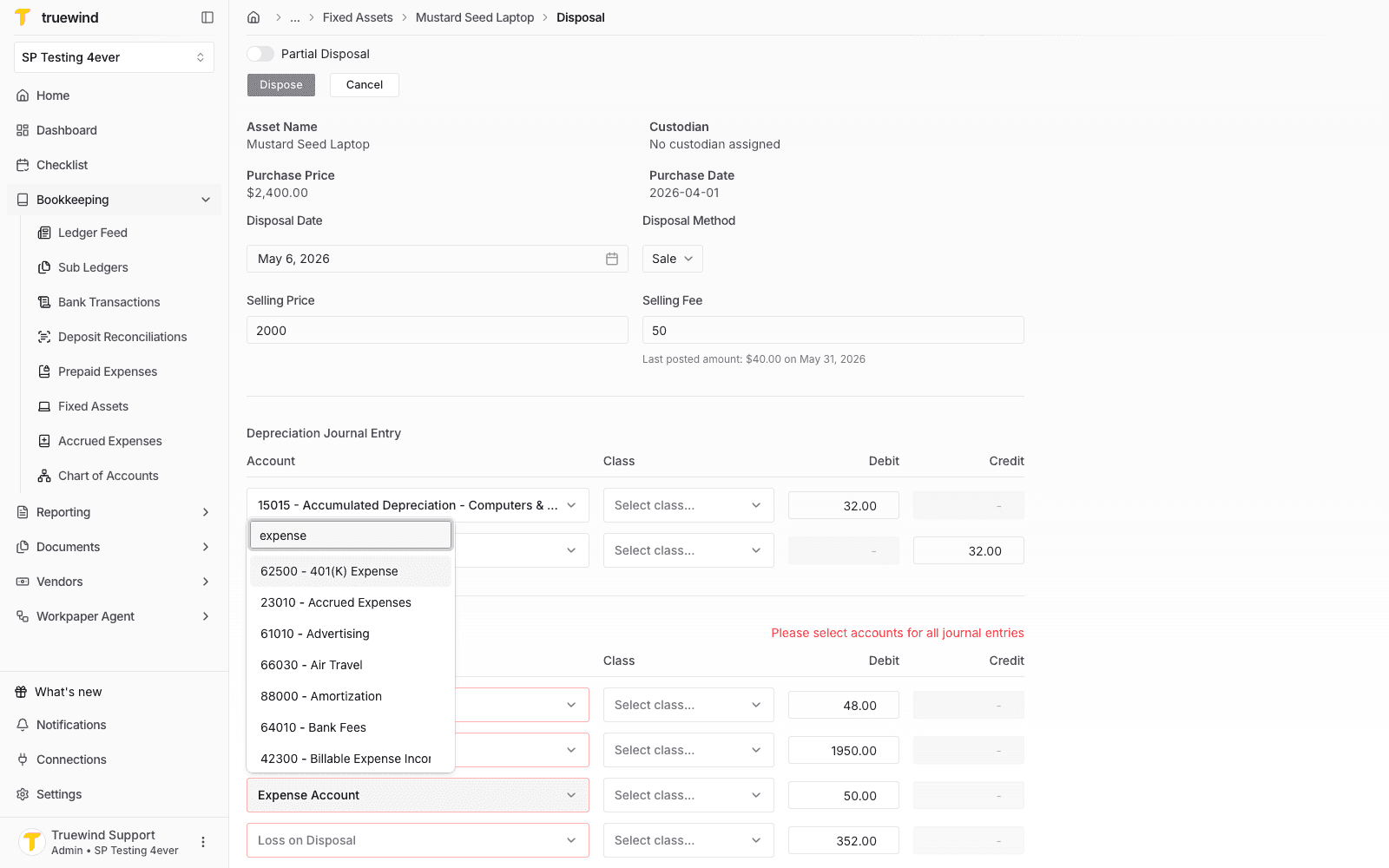Click the Cancel button

(365, 85)
